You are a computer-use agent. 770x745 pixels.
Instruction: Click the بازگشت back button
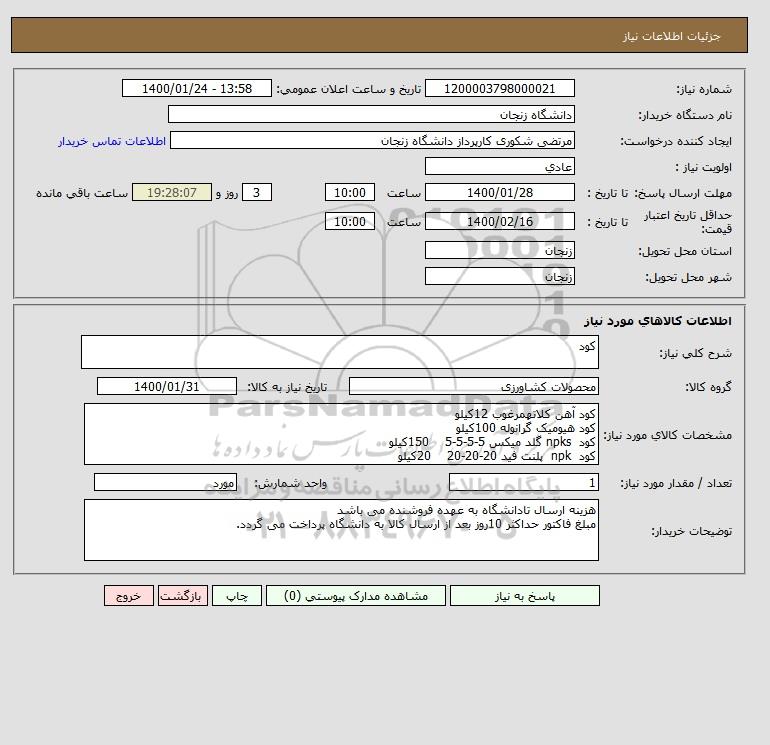click(x=183, y=596)
